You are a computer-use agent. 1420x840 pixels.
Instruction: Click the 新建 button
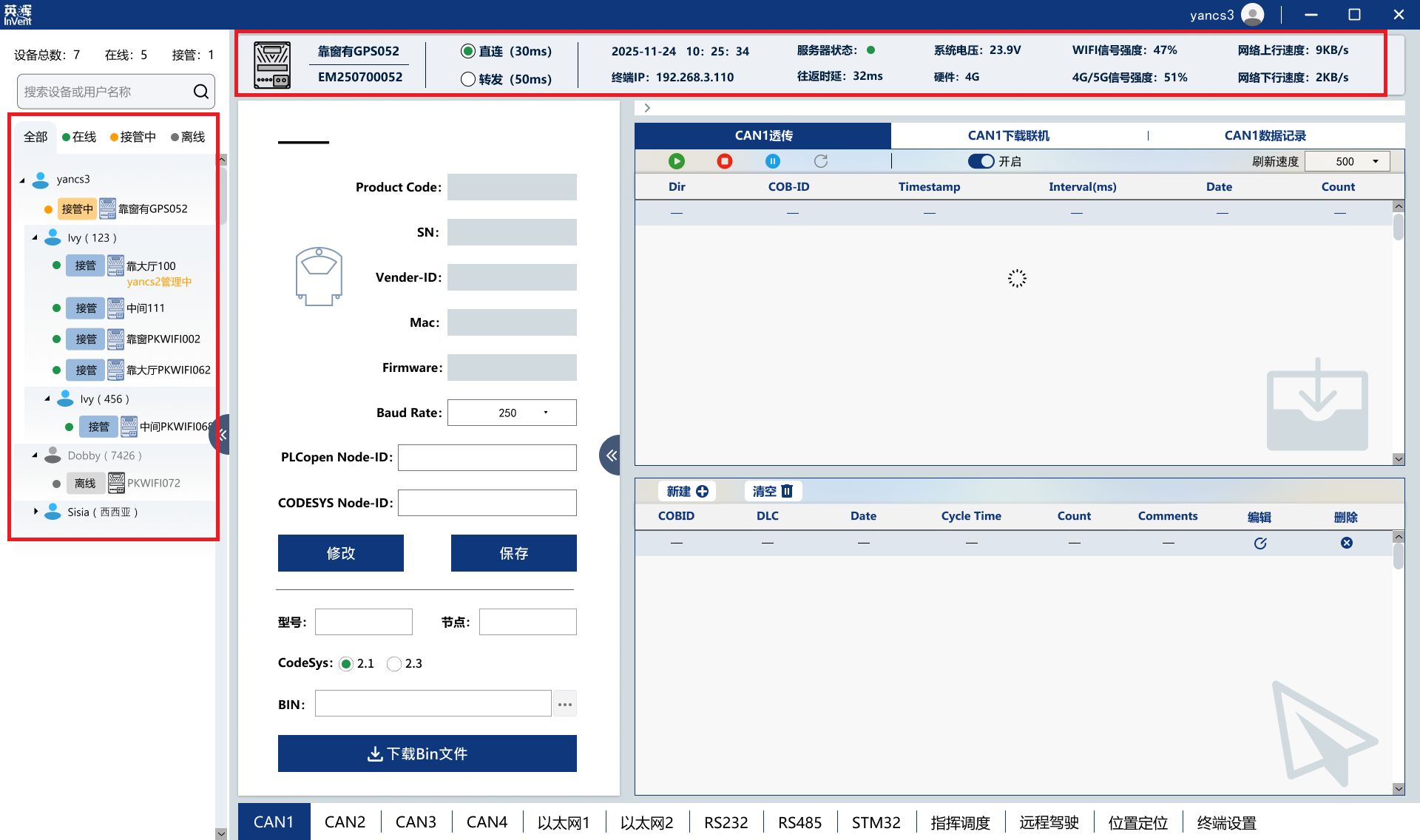(x=687, y=491)
